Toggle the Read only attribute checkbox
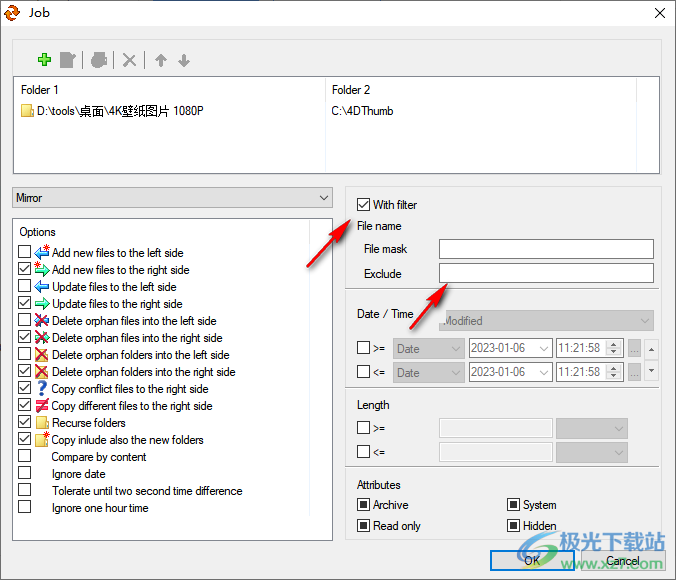 point(363,526)
